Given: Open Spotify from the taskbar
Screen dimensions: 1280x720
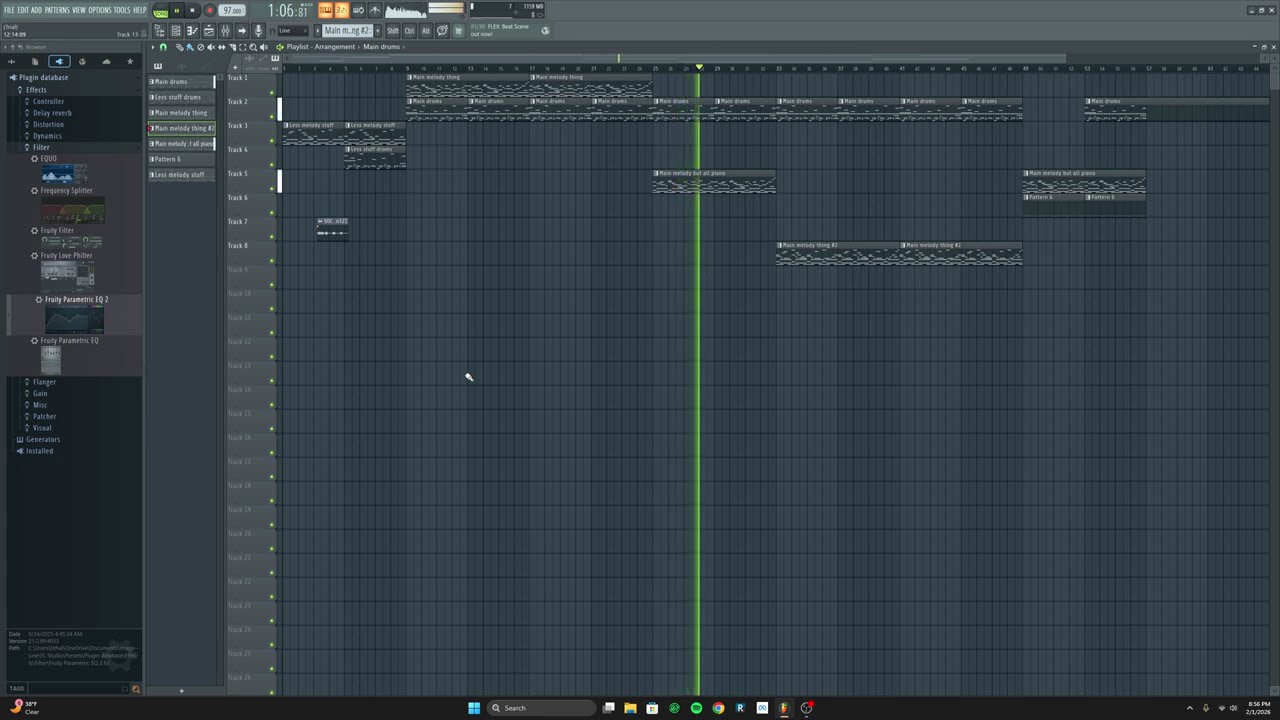Looking at the screenshot, I should coord(696,708).
